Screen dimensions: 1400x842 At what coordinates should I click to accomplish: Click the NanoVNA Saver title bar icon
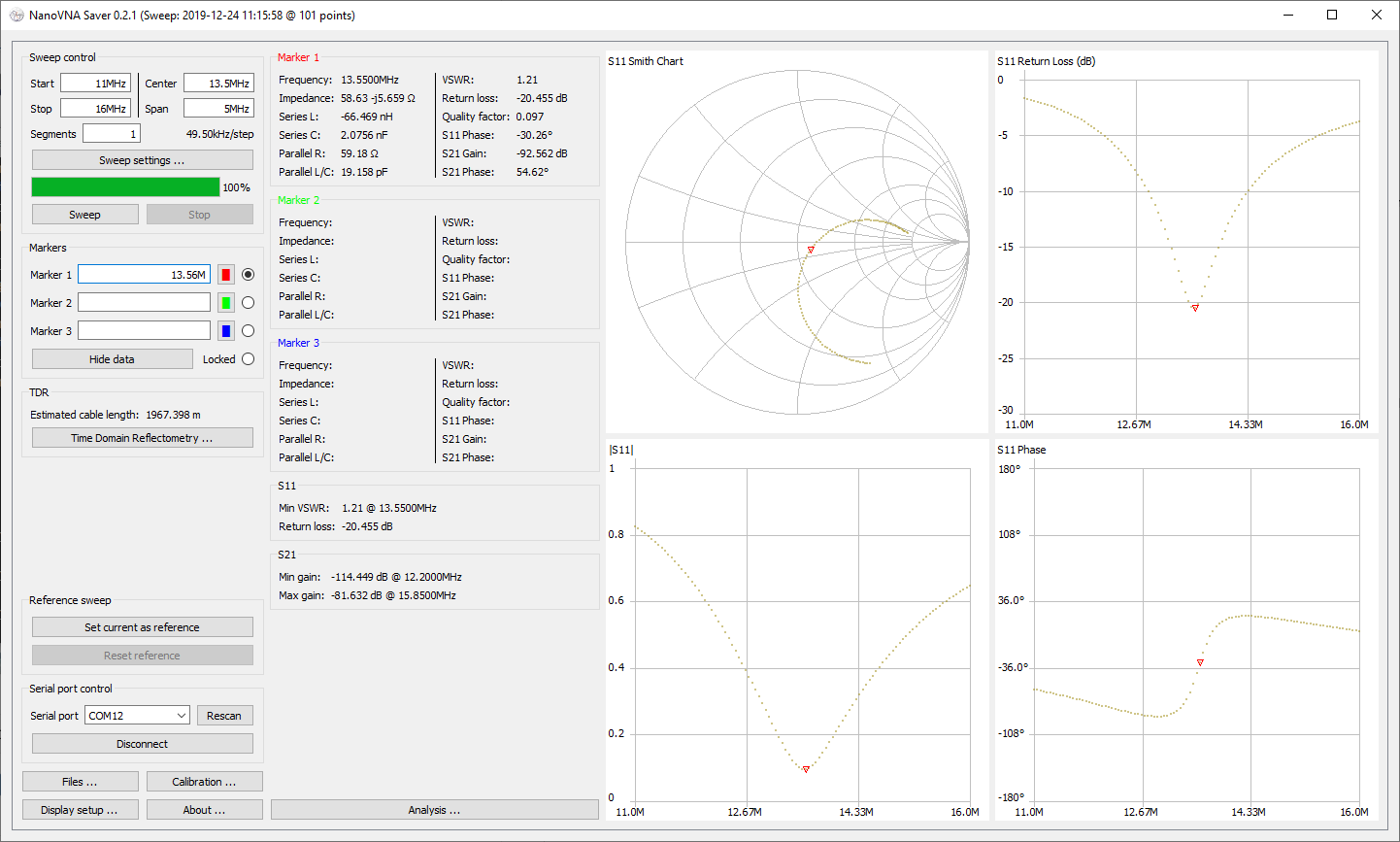tap(16, 16)
